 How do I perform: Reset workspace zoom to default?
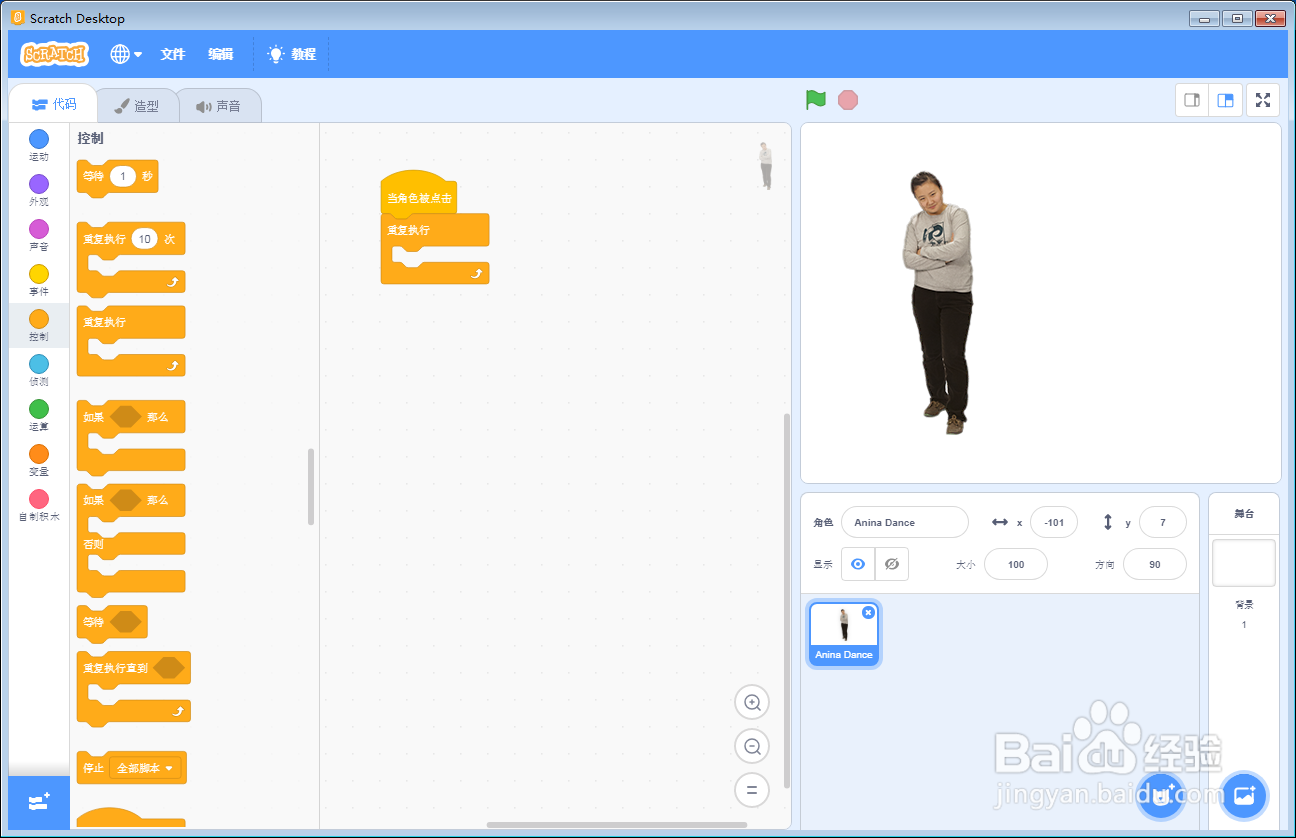tap(752, 790)
